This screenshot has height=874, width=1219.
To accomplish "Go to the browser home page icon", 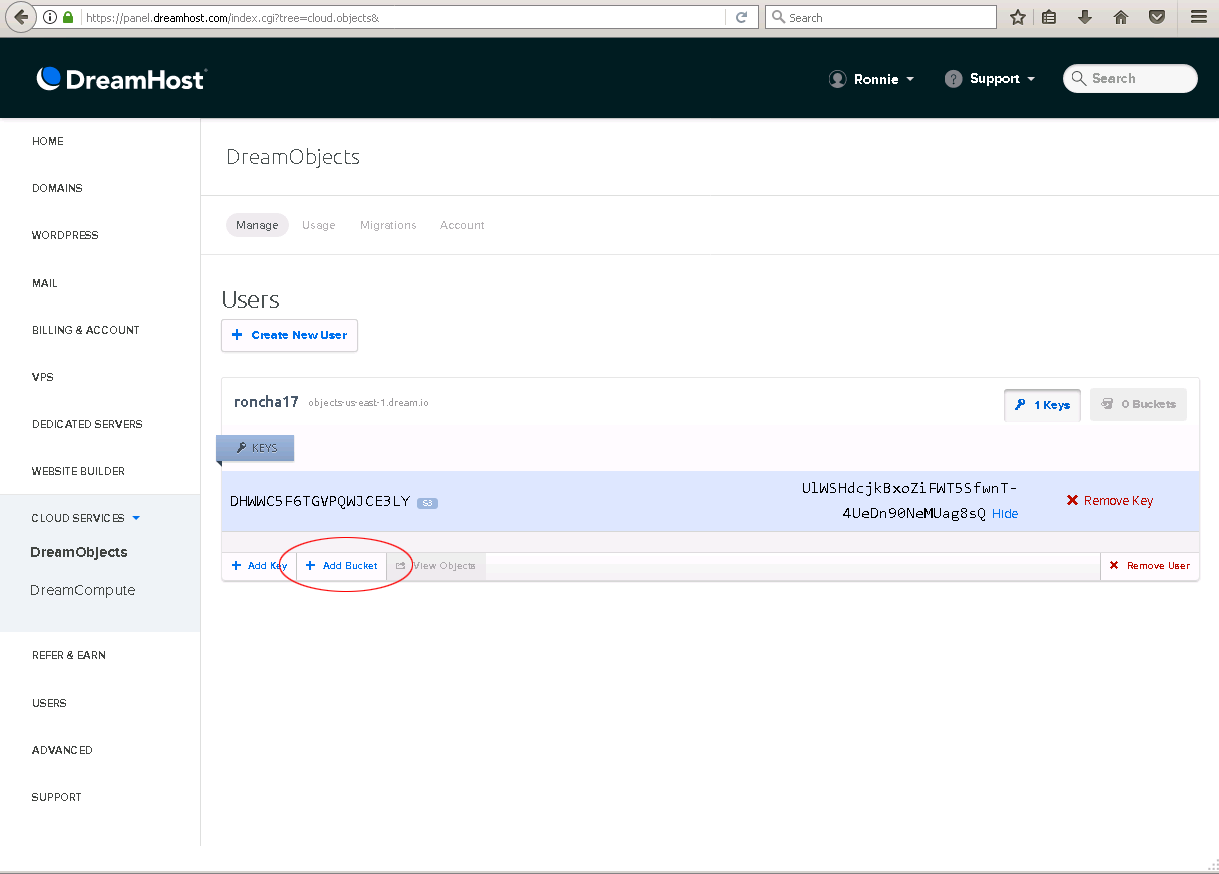I will [x=1121, y=17].
